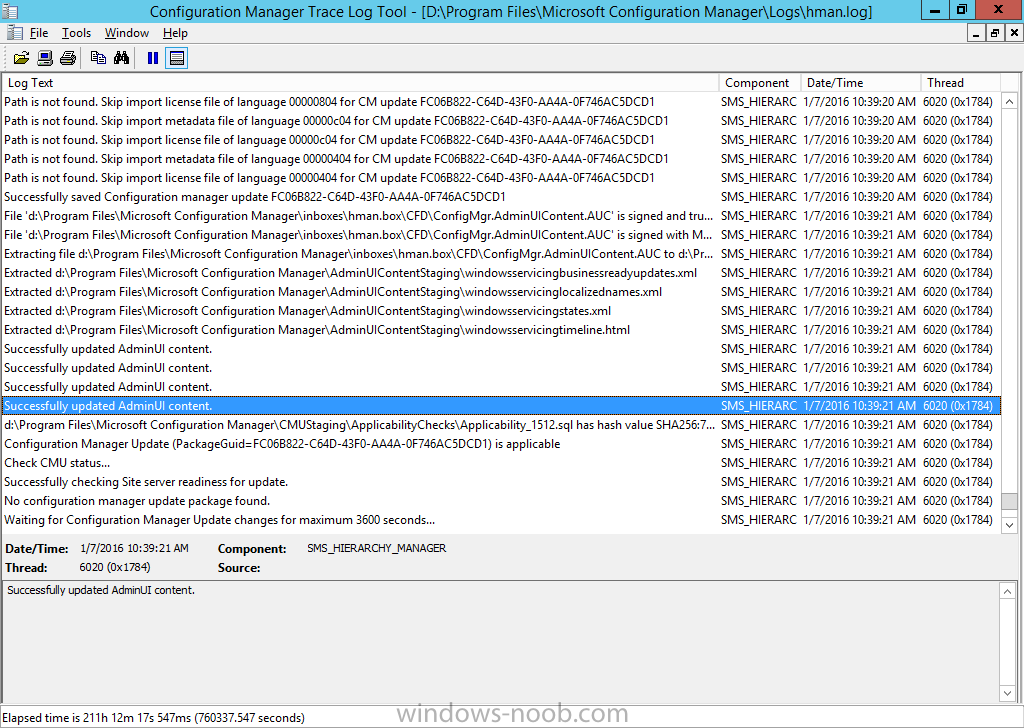
Task: Click the document icon beside File menu
Action: point(15,33)
